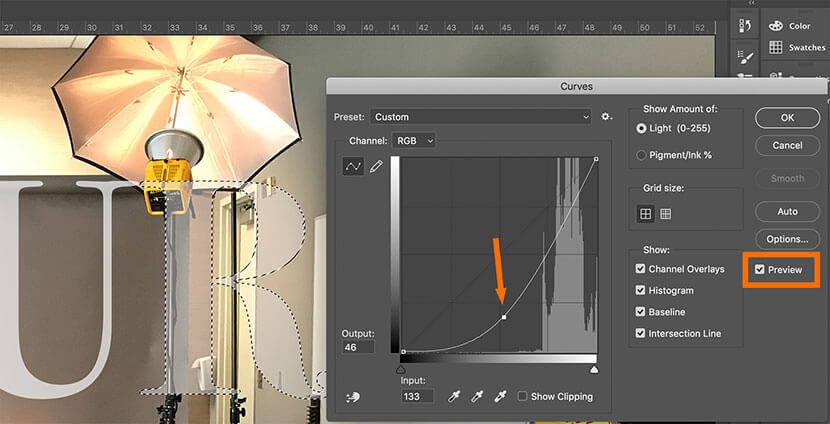Open the Brush settings panel icon
The height and width of the screenshot is (424, 830).
coord(745,58)
